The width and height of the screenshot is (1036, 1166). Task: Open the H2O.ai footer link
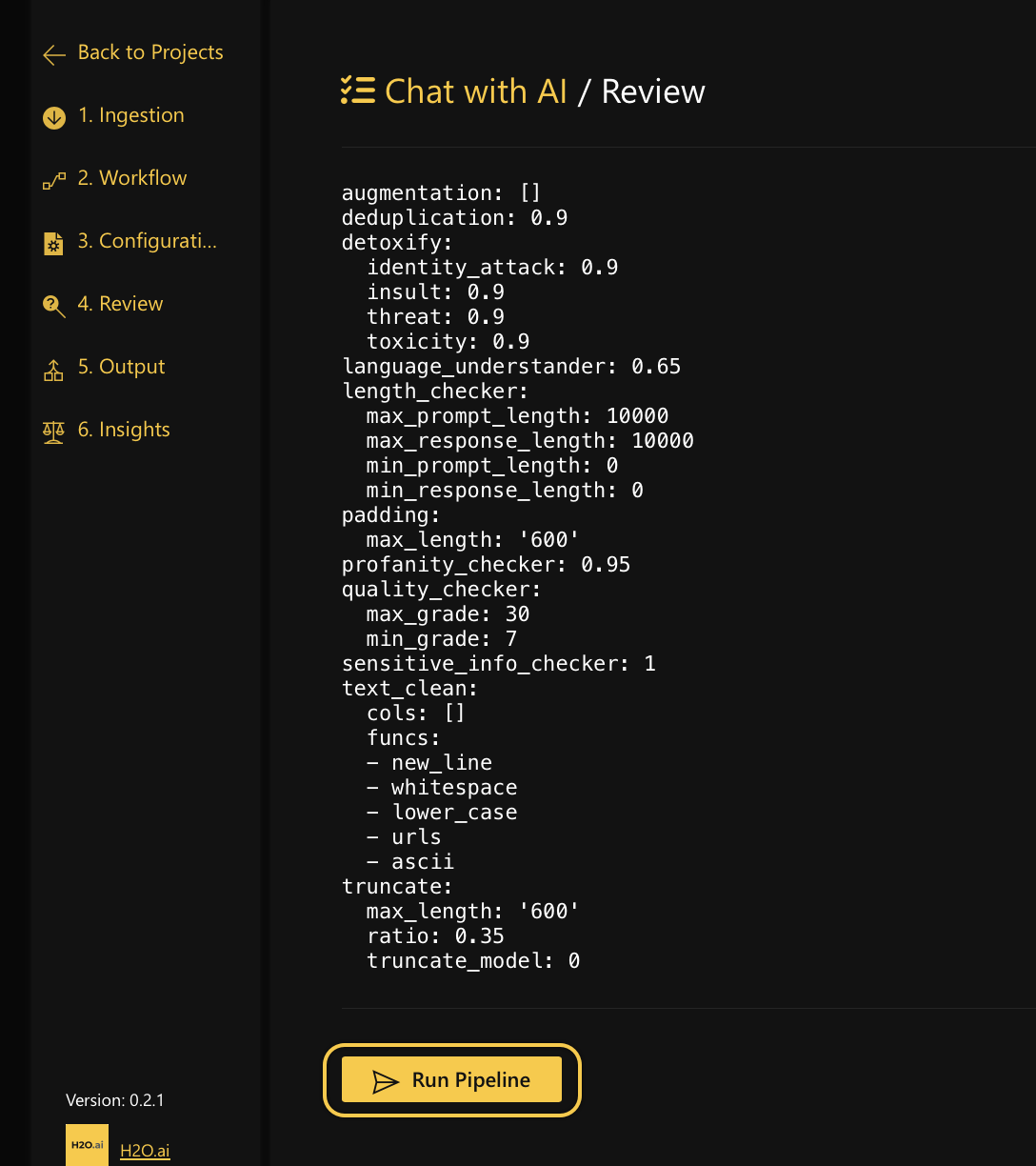pyautogui.click(x=145, y=1151)
